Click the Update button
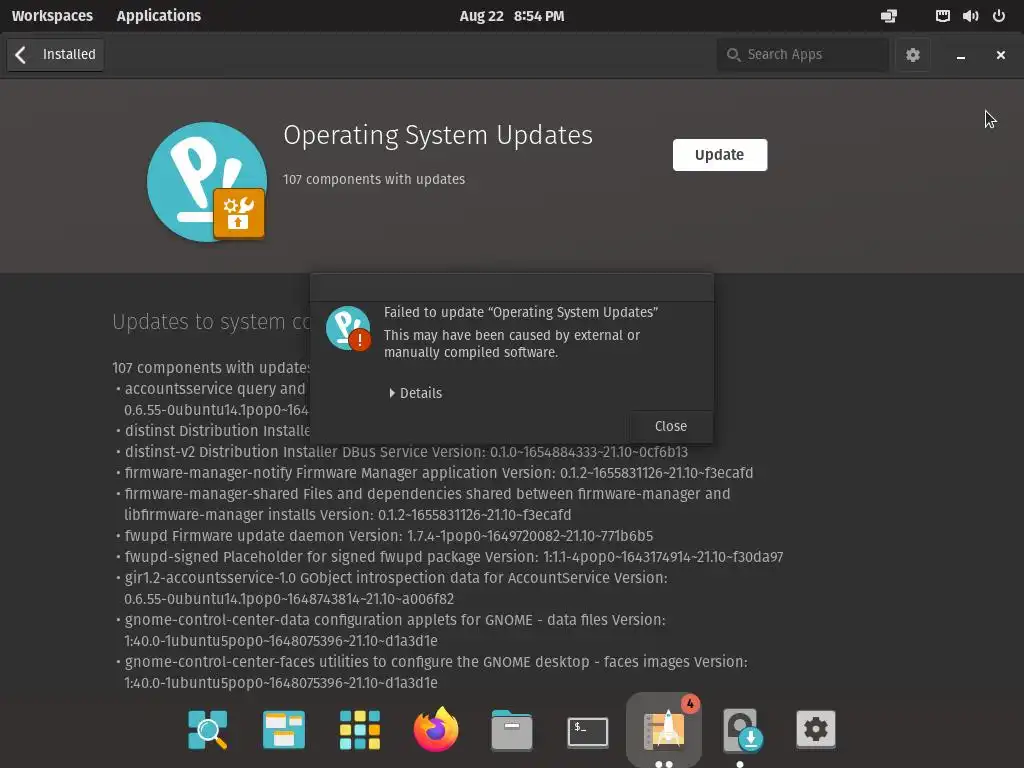Screen dimensions: 1024x768 pyautogui.click(x=720, y=155)
